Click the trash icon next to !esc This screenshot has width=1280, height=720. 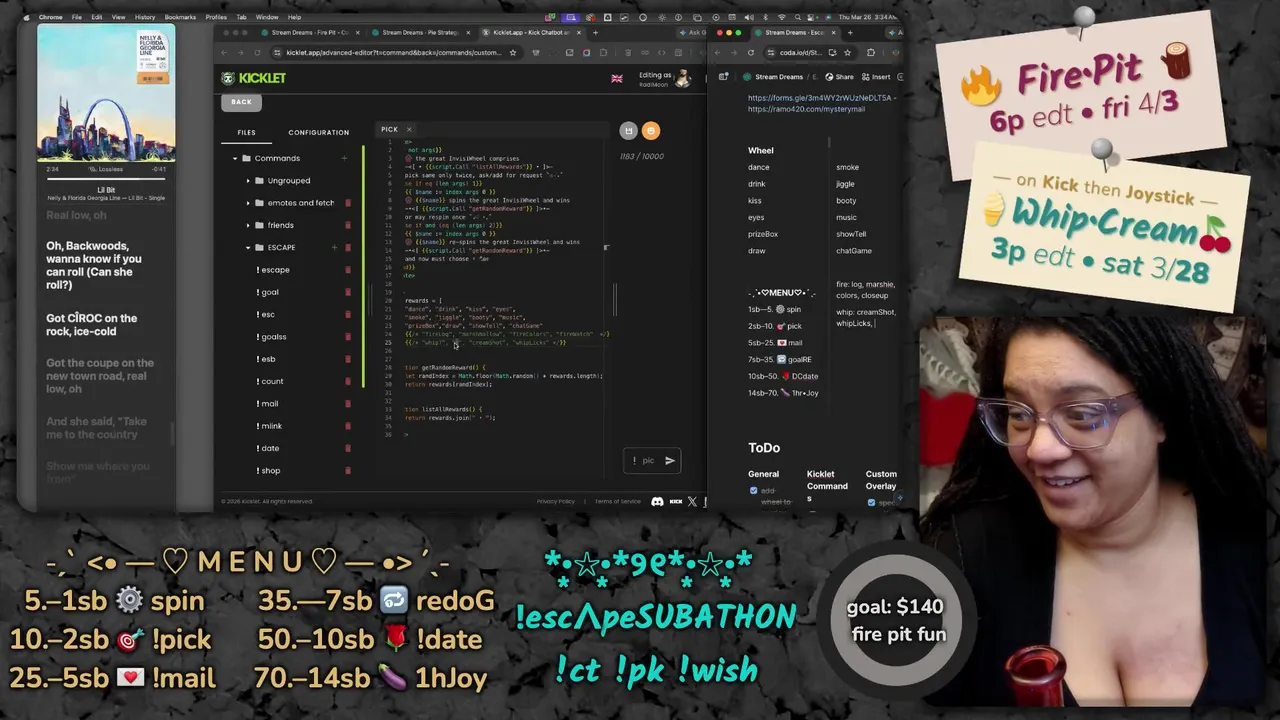click(x=348, y=314)
